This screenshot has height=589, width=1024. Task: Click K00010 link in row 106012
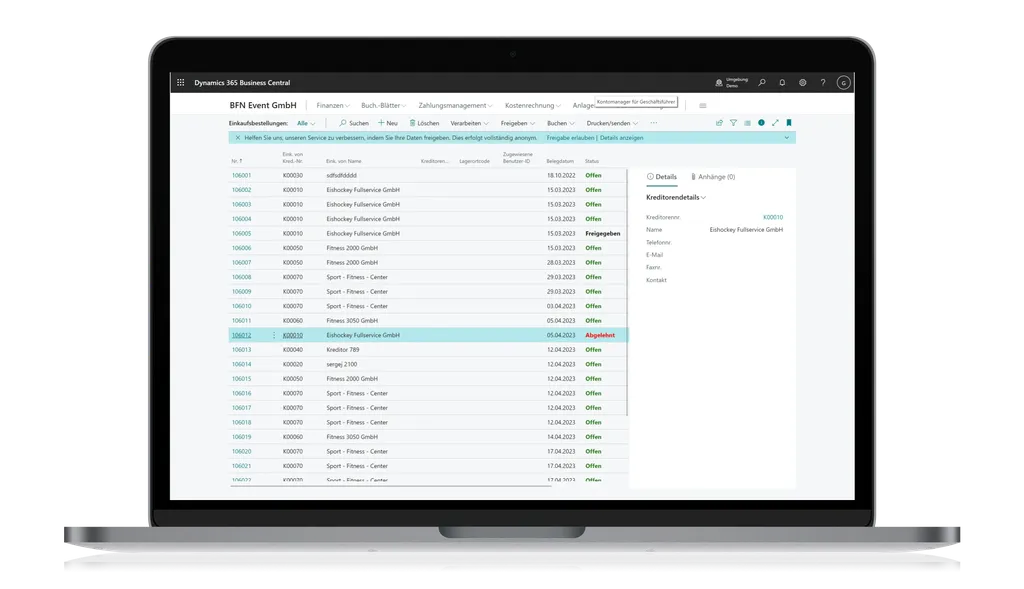[x=293, y=335]
